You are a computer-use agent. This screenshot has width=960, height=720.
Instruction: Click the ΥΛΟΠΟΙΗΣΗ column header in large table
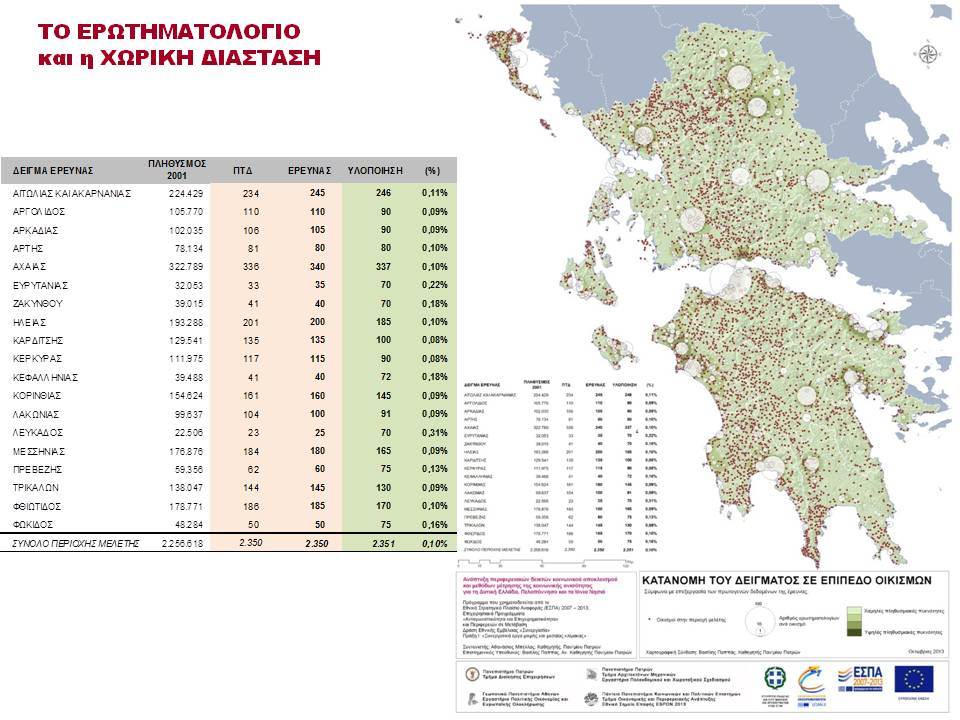375,171
